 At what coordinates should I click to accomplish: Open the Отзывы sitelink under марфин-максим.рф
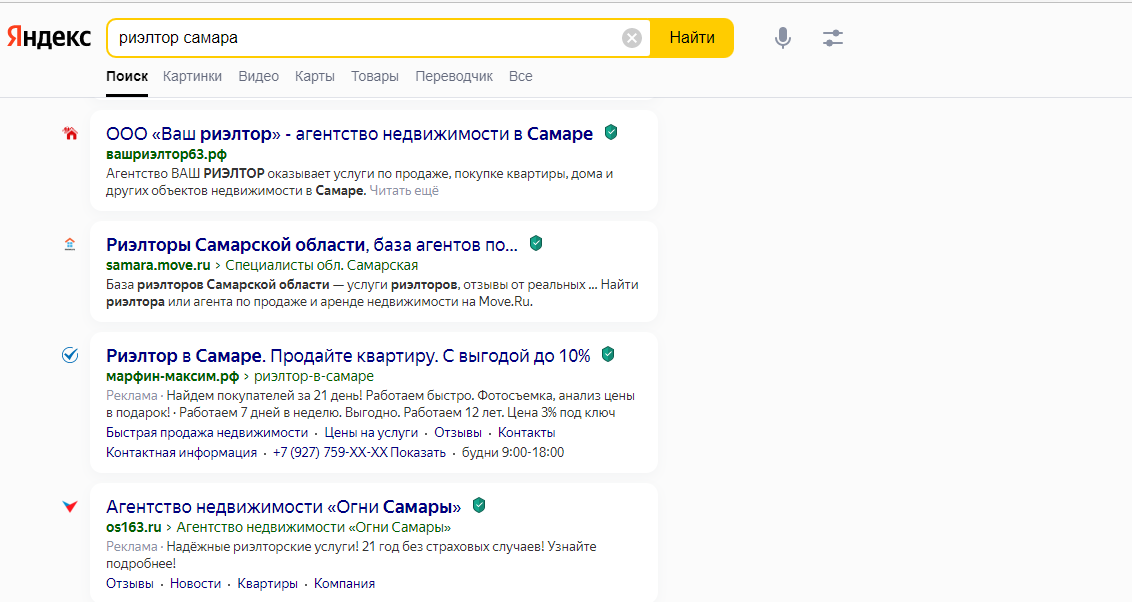458,432
